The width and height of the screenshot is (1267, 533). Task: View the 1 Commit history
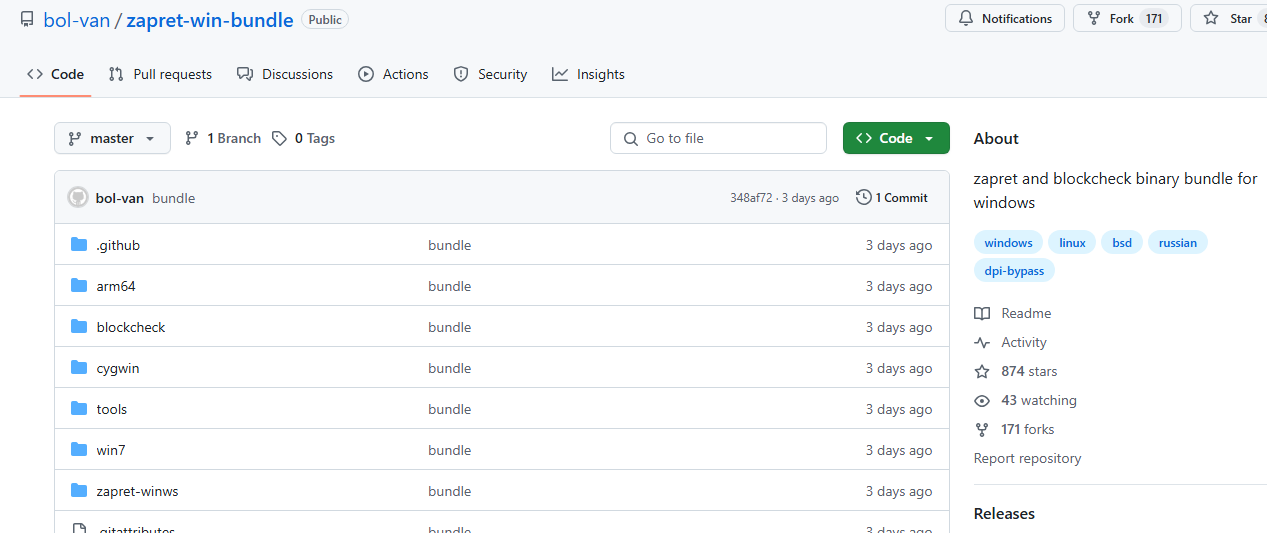(x=892, y=198)
